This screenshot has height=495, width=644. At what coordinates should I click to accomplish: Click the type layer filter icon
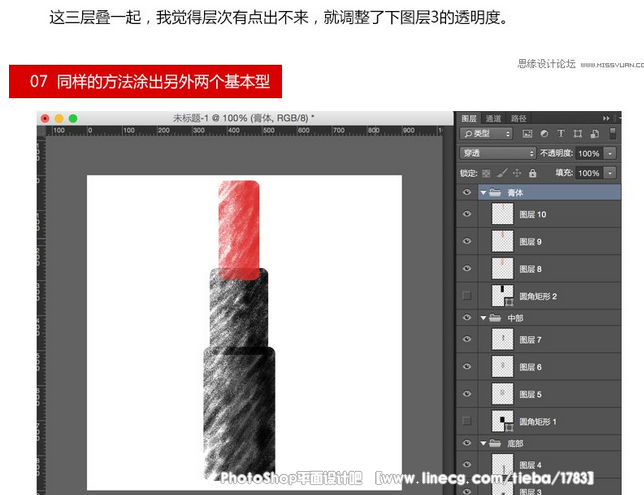click(x=560, y=133)
